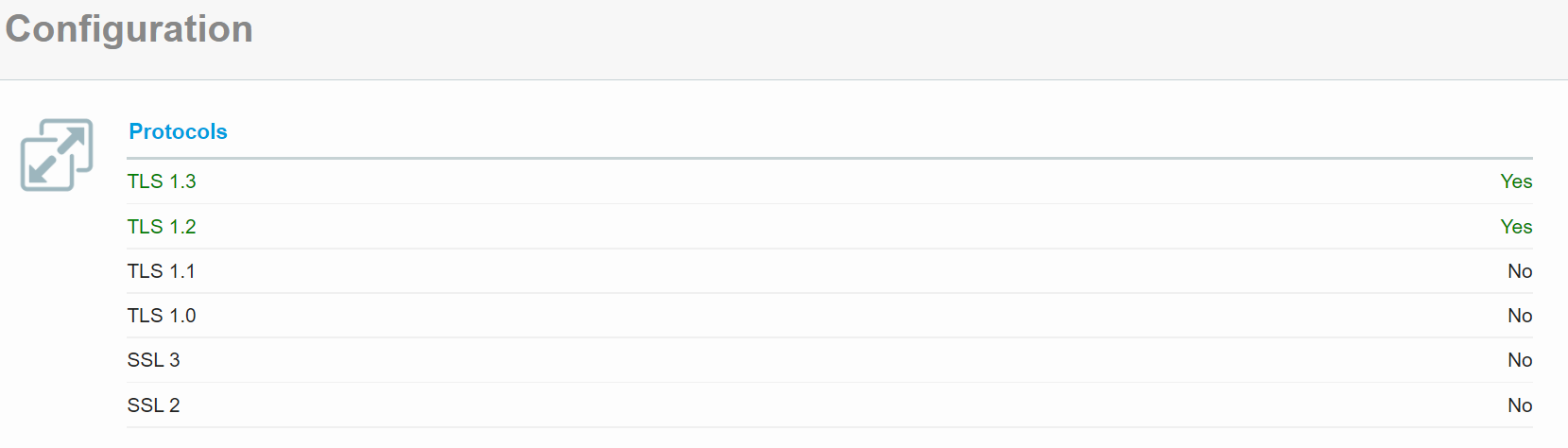Click the No value for TLS 1.1
This screenshot has height=448, width=1568.
tap(1520, 271)
